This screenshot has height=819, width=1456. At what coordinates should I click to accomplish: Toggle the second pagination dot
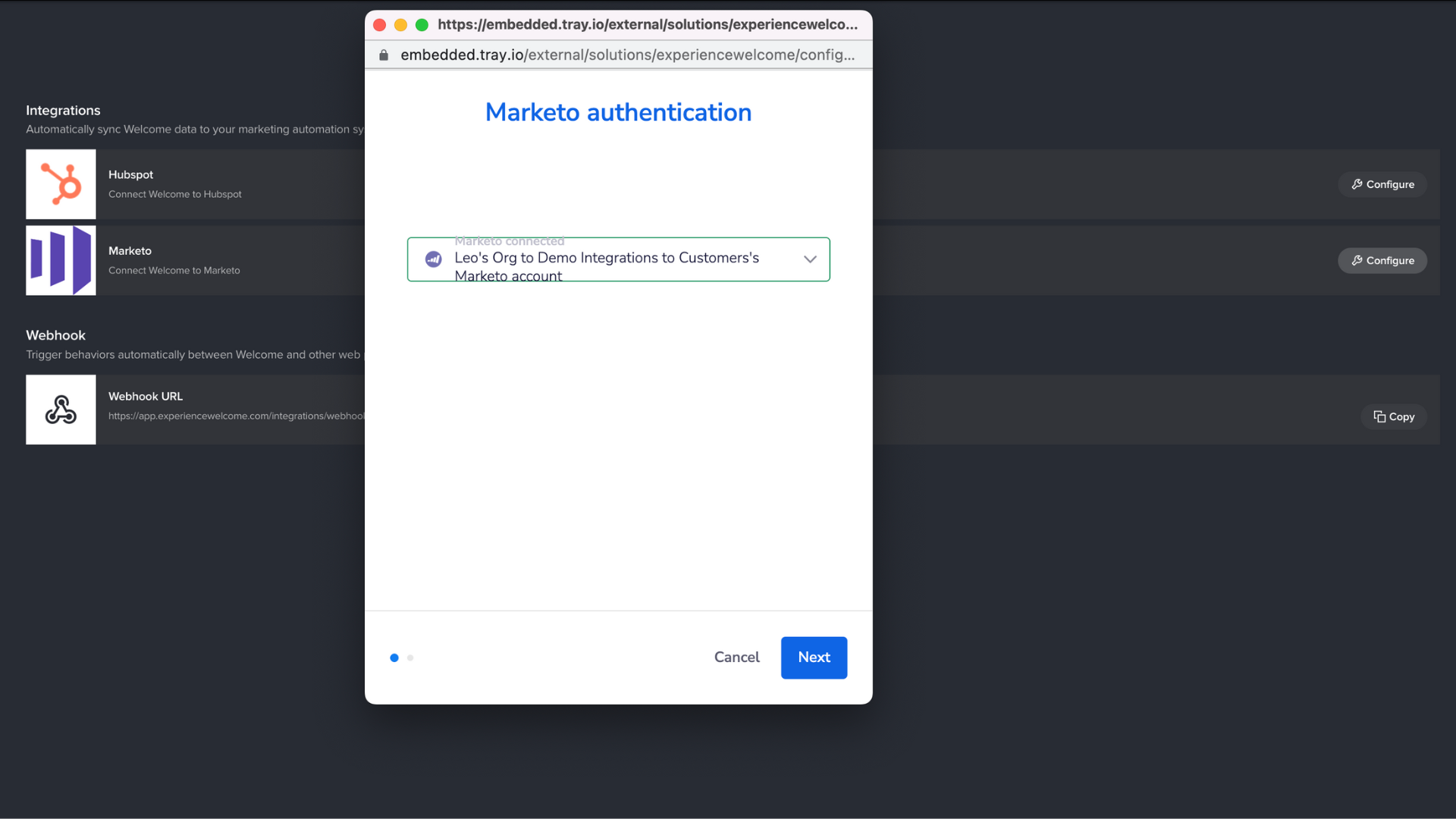410,658
